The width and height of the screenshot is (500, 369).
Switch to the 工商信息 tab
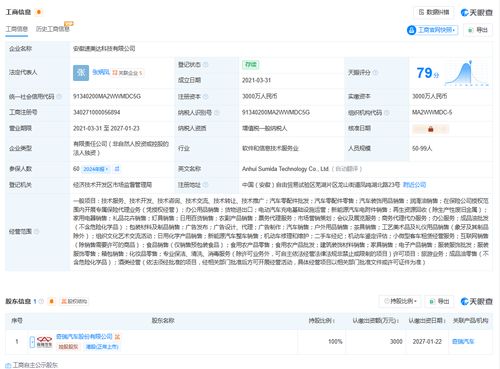16,29
